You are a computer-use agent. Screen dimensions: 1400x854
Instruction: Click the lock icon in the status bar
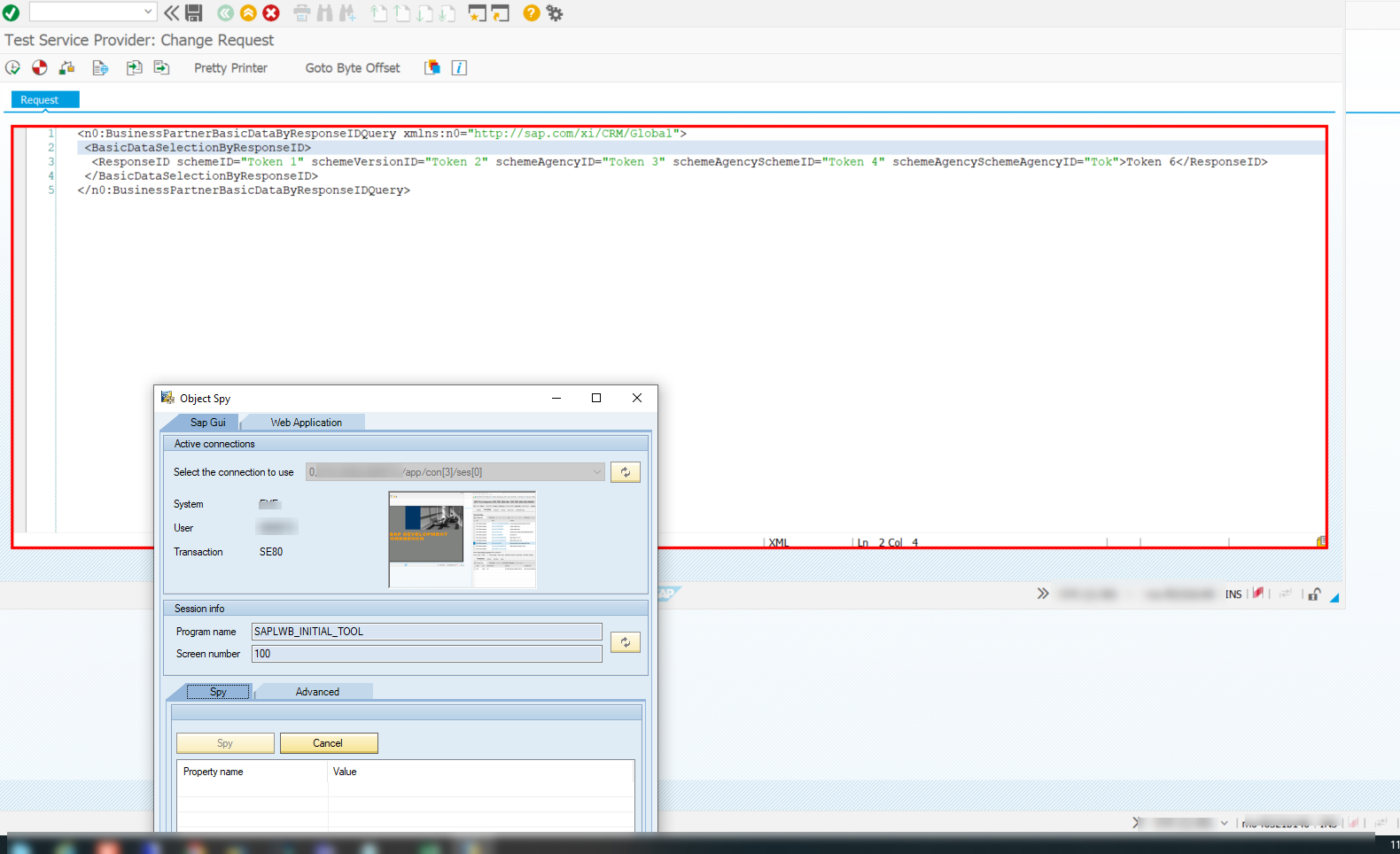tap(1314, 594)
